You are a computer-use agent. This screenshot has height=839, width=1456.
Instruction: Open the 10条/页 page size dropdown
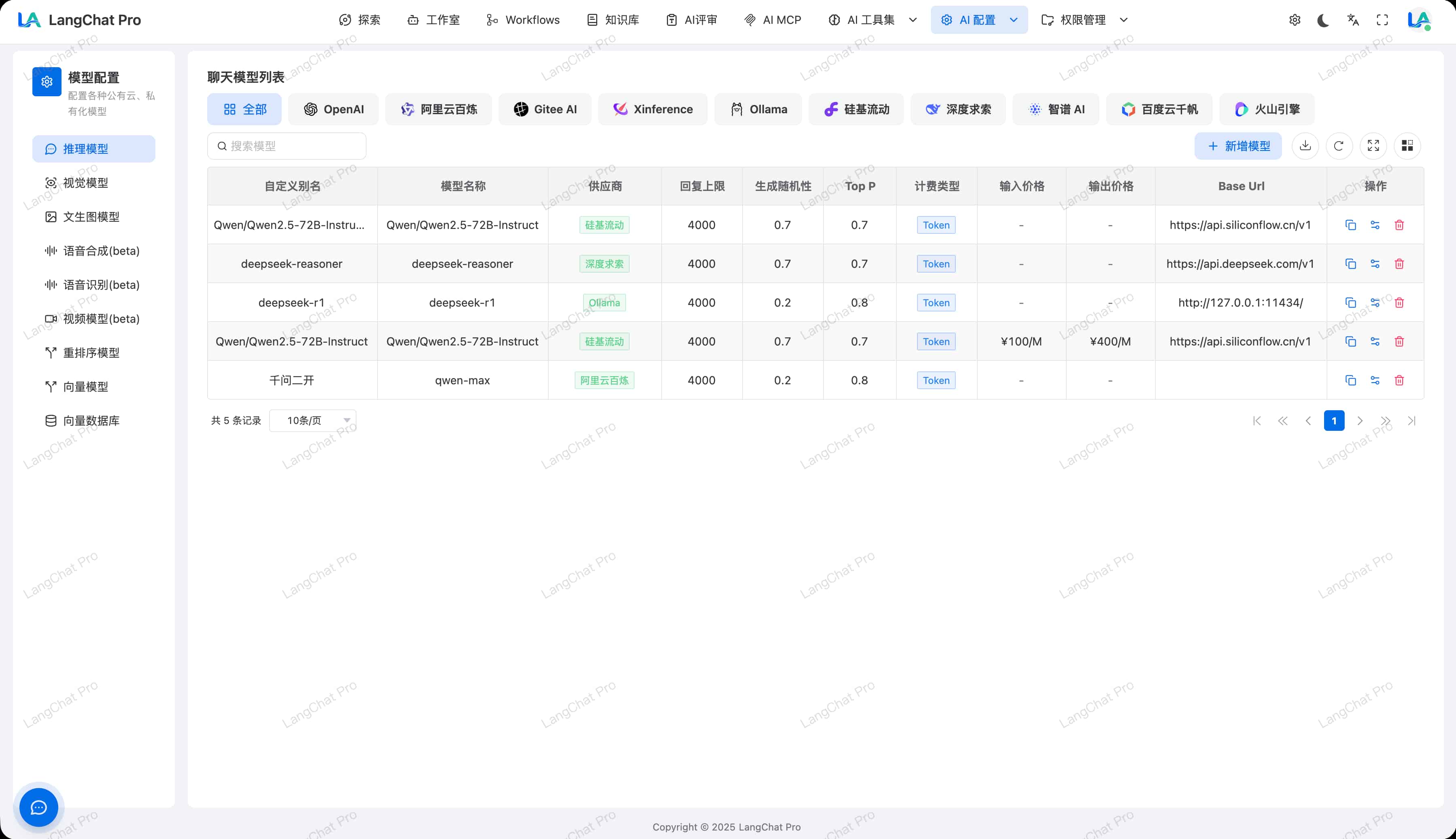pyautogui.click(x=312, y=421)
